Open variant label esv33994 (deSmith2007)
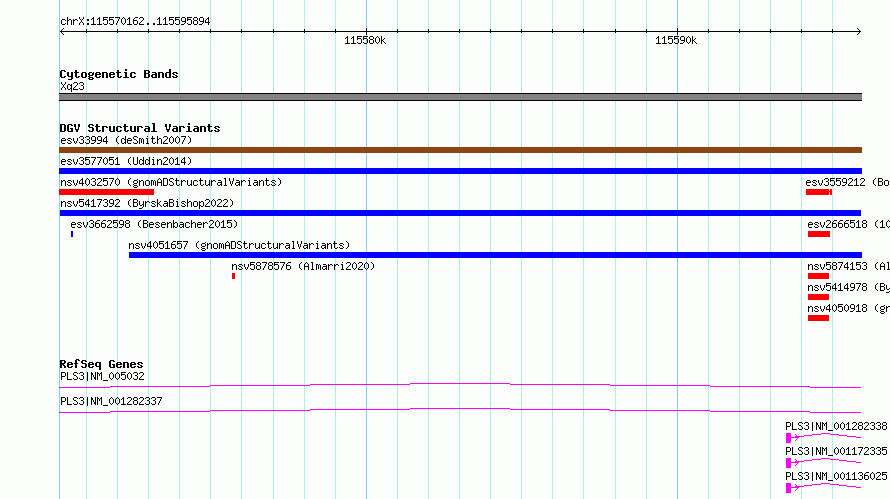 (x=126, y=140)
